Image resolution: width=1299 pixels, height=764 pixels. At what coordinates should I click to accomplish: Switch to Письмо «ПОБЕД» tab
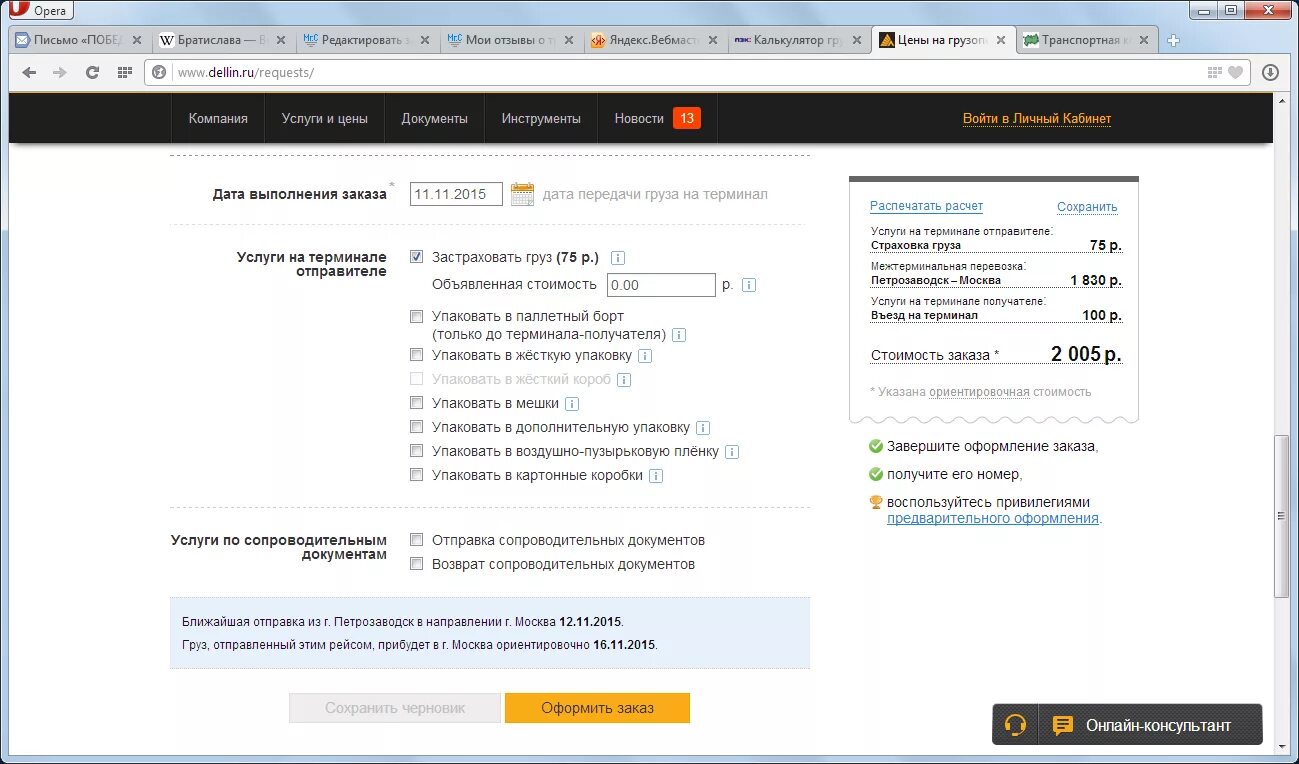[78, 41]
